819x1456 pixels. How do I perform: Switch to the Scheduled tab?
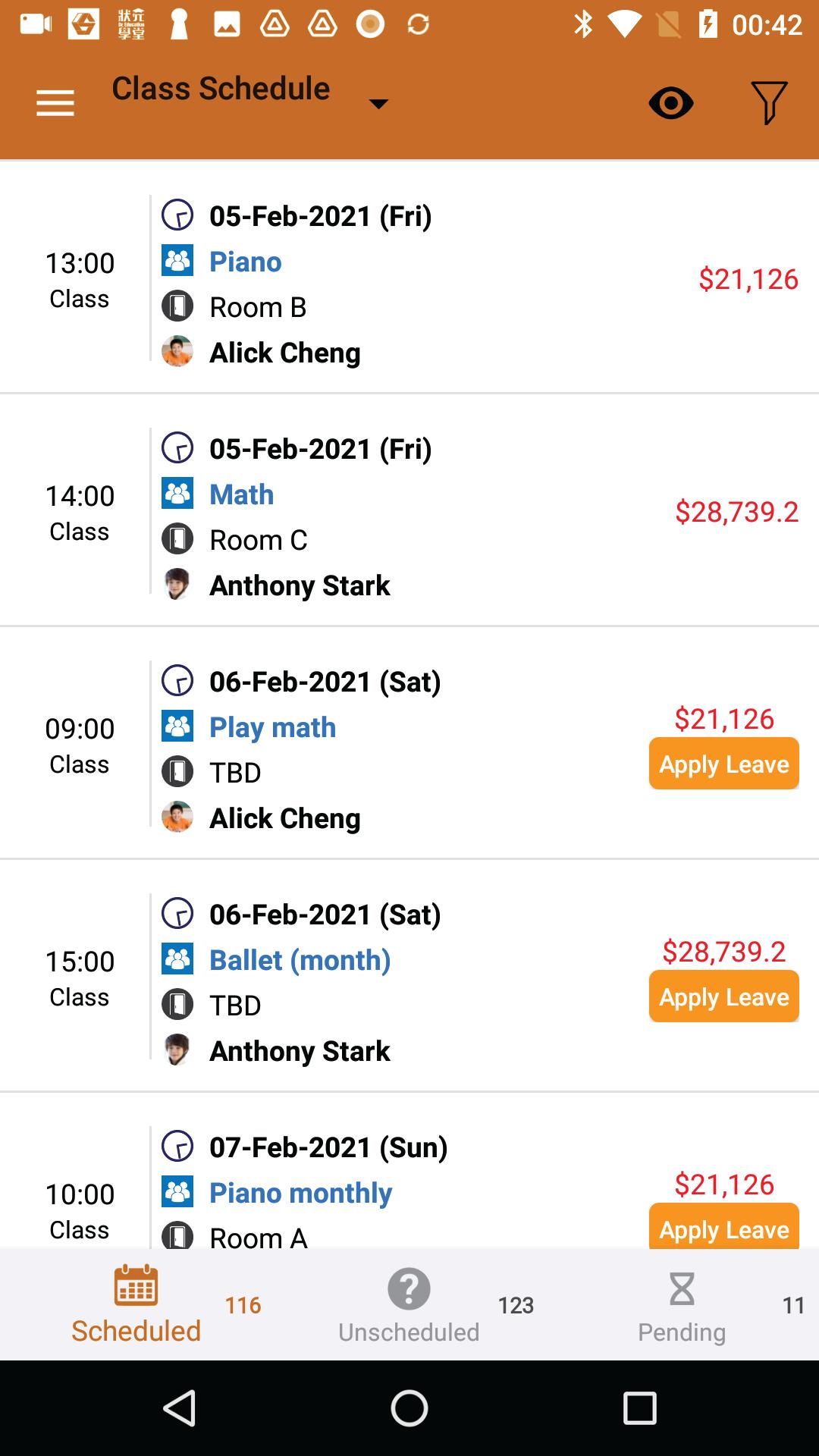[136, 1304]
